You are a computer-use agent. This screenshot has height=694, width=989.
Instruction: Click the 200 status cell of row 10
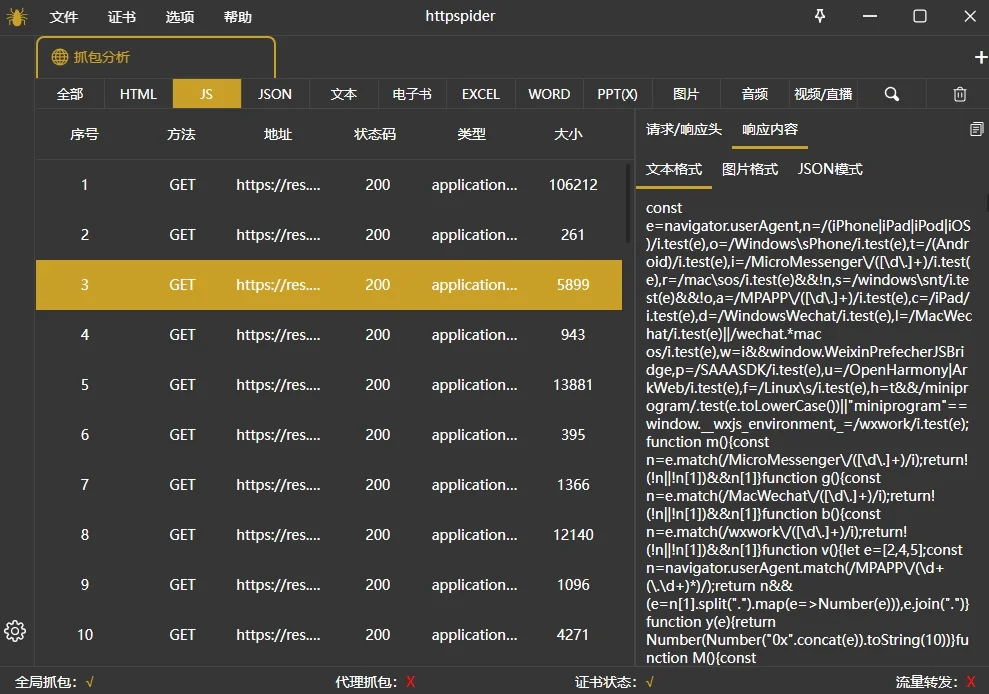[x=378, y=635]
